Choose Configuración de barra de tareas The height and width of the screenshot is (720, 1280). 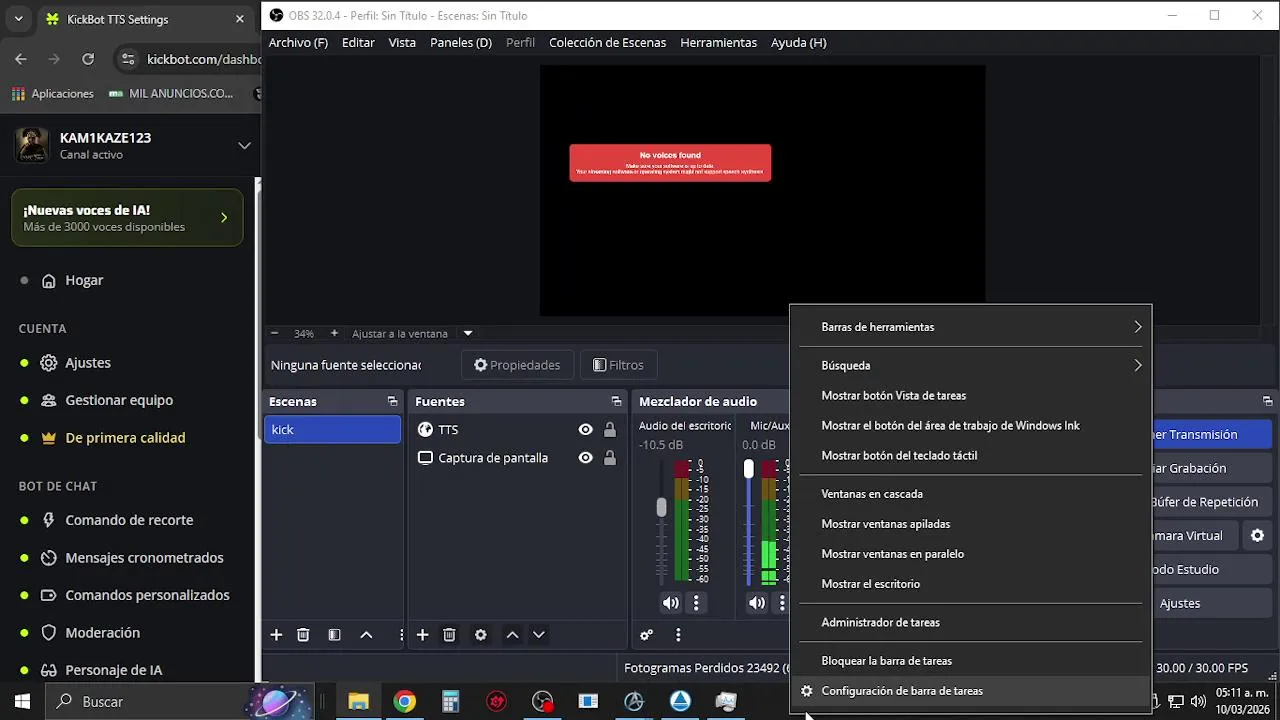click(x=970, y=691)
